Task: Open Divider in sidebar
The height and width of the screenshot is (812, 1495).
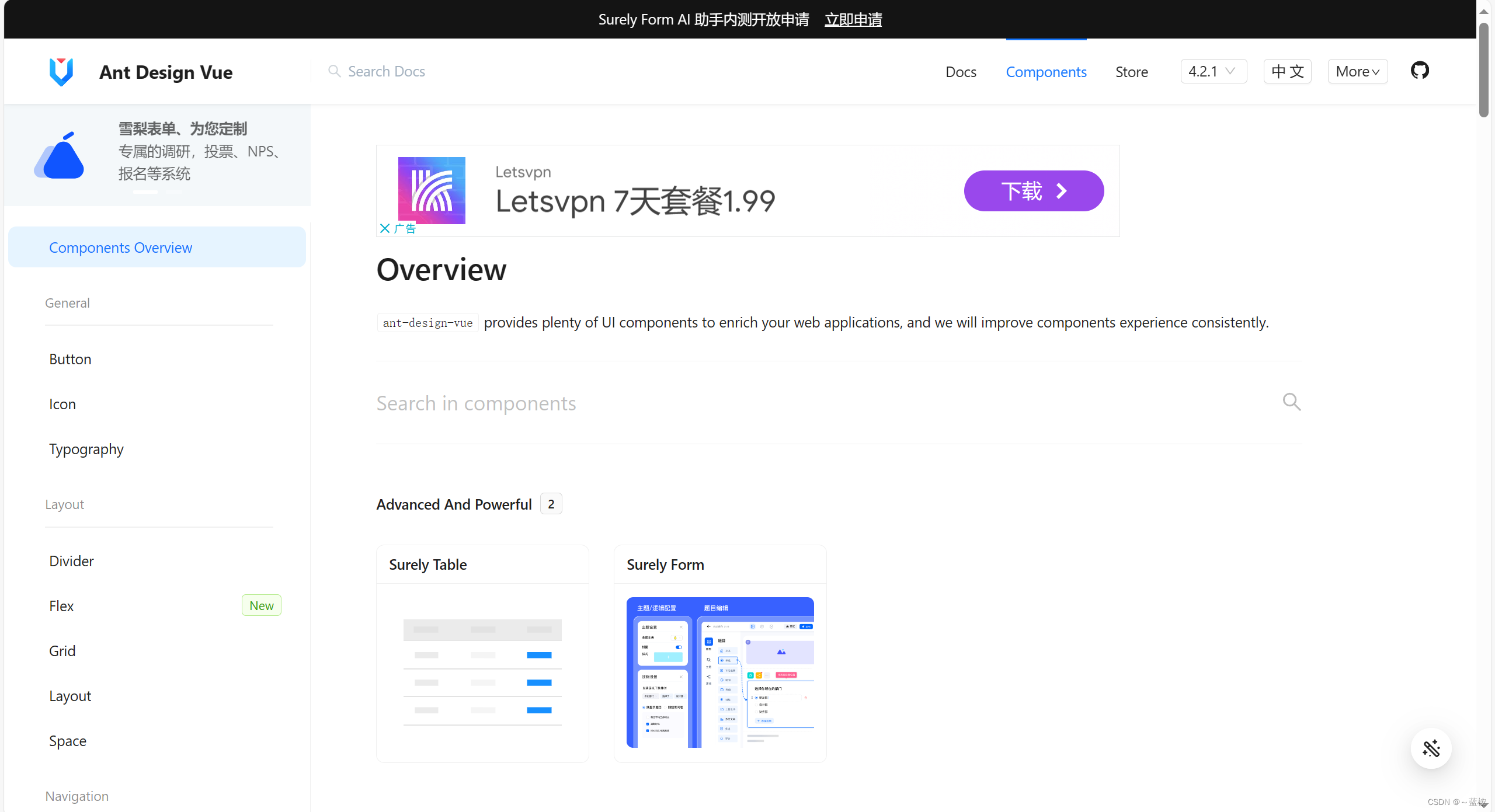Action: 71,561
